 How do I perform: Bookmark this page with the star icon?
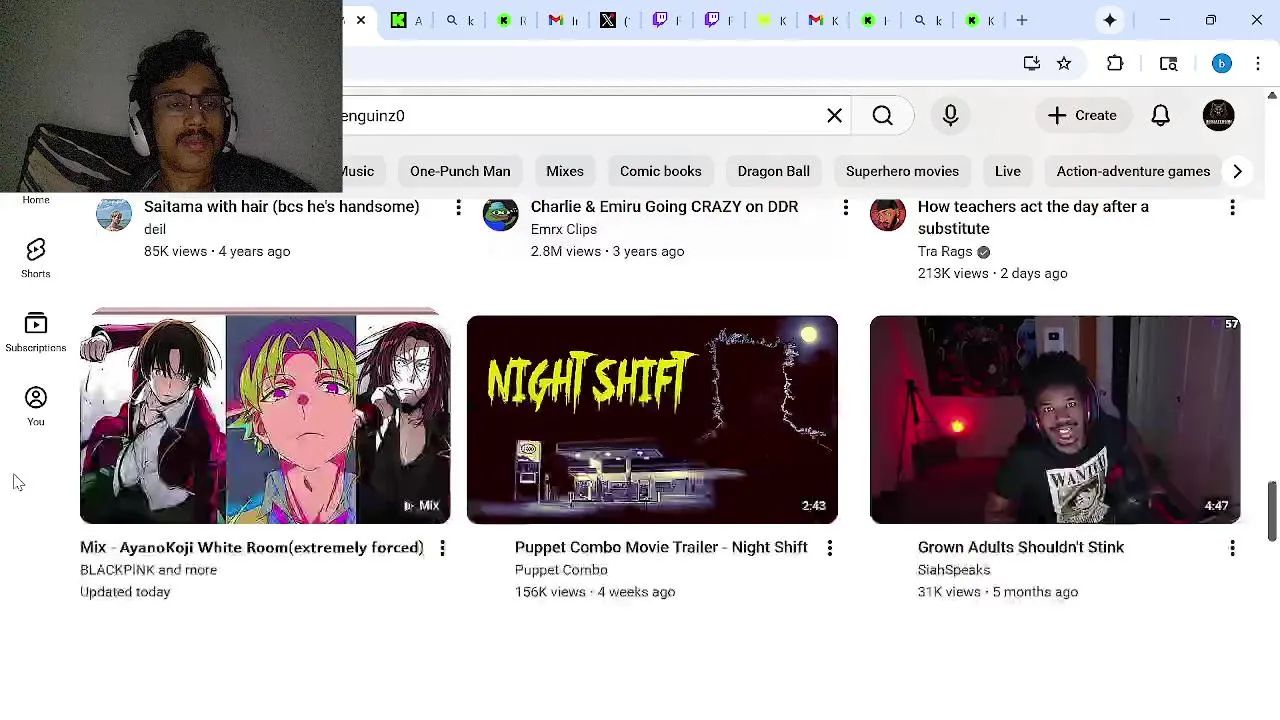click(1064, 64)
